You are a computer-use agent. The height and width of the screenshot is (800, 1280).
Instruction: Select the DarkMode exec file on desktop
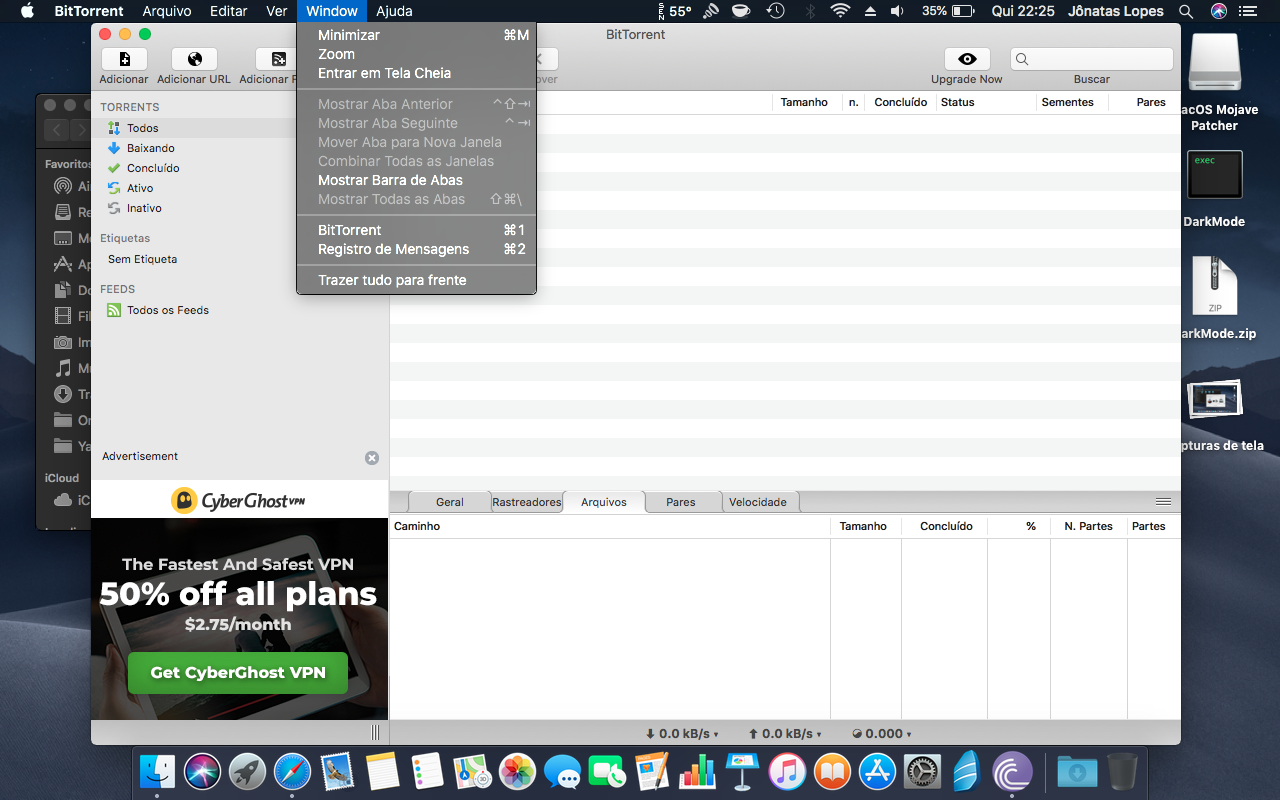tap(1214, 175)
